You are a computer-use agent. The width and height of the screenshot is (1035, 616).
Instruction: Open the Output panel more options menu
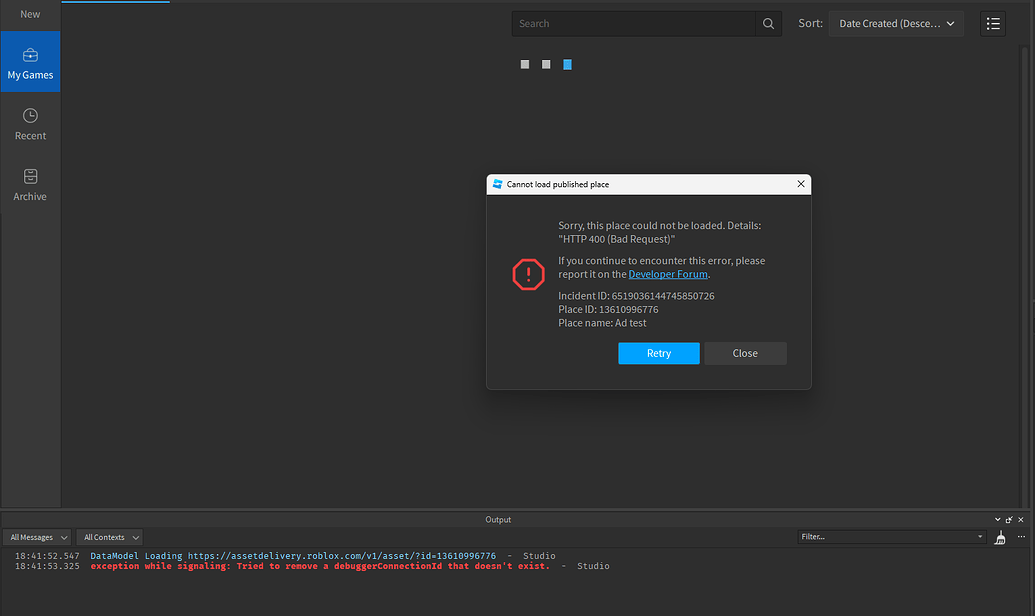(1021, 537)
